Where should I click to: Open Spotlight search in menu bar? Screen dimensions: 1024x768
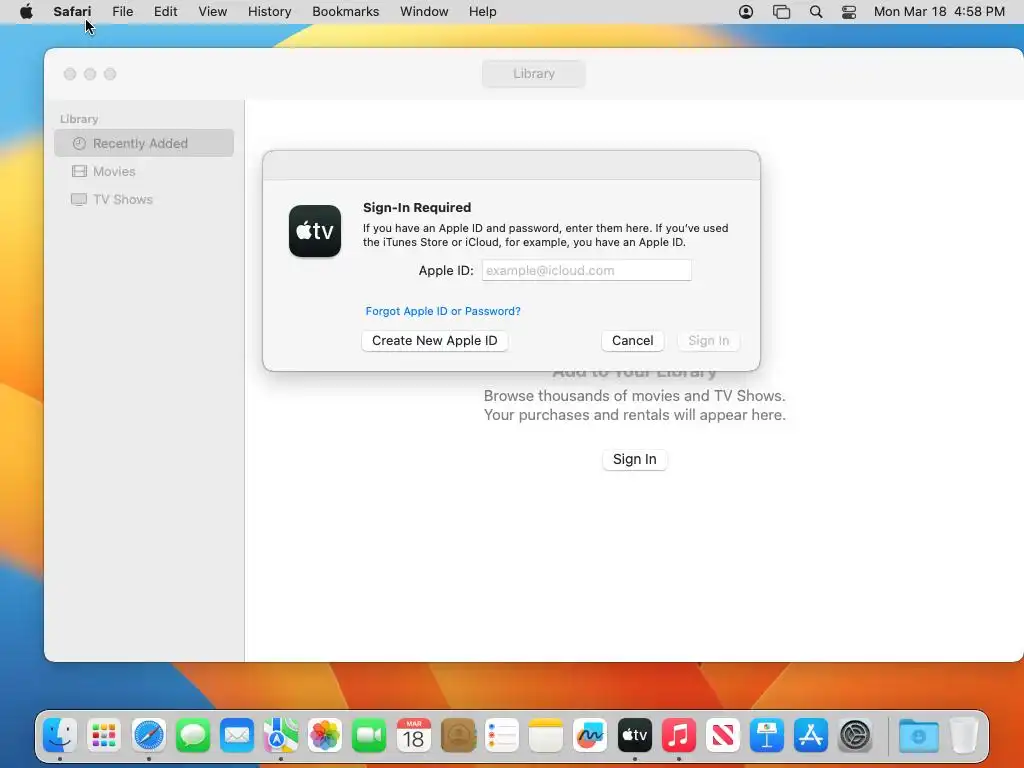tap(816, 12)
